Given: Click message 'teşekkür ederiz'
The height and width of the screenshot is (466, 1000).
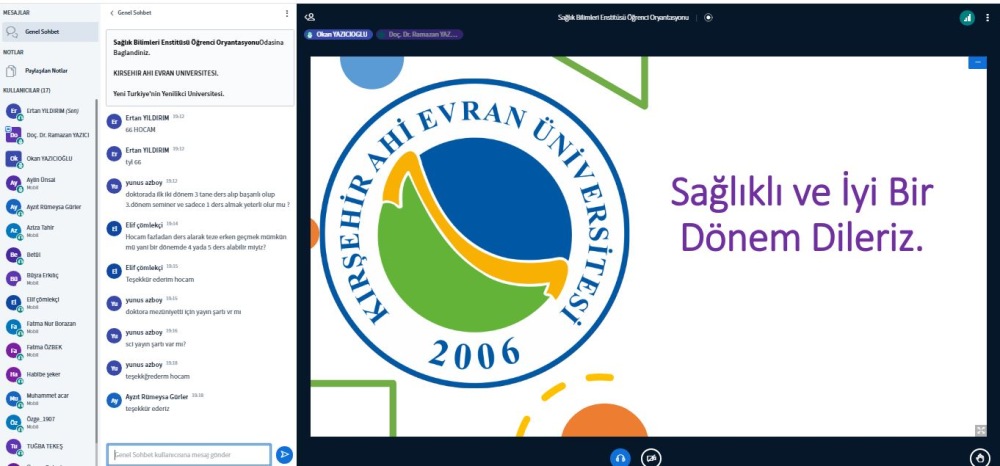Looking at the screenshot, I should click(147, 409).
